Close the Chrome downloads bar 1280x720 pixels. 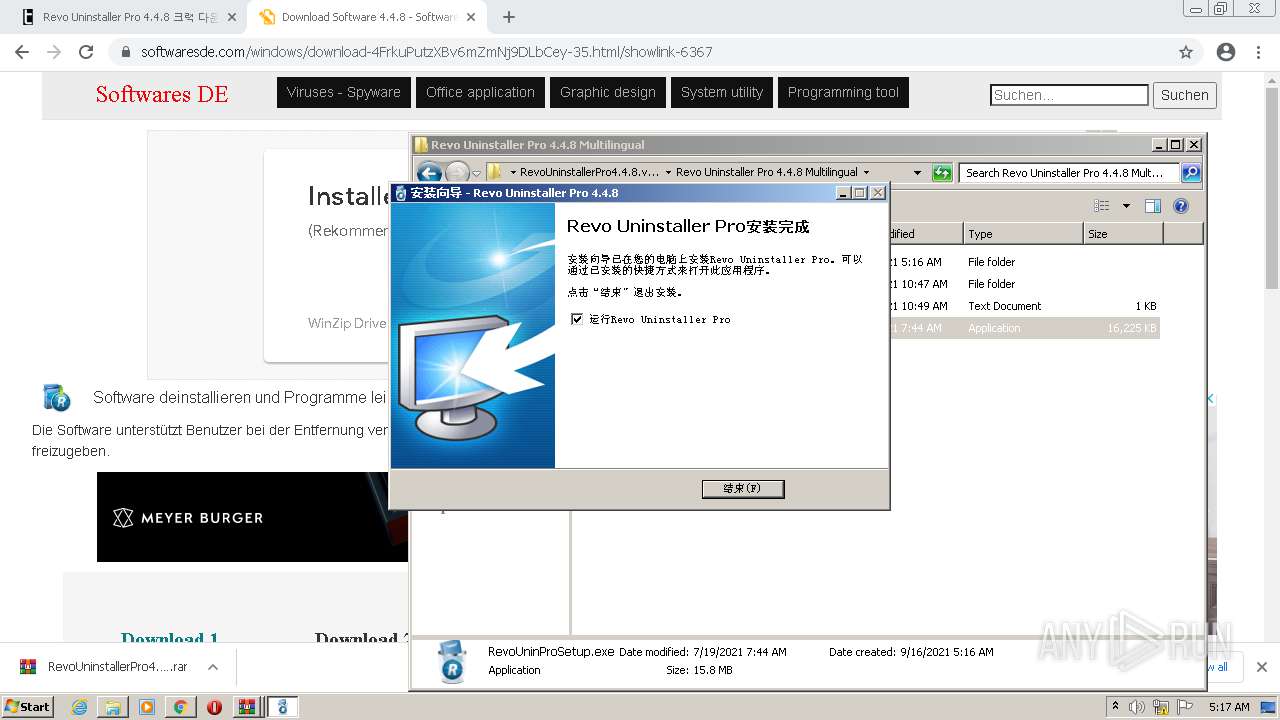click(x=1261, y=667)
